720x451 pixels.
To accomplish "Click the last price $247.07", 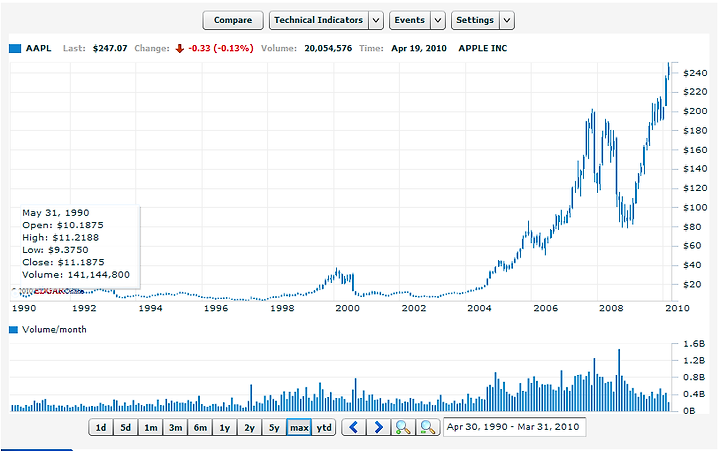I will [110, 48].
